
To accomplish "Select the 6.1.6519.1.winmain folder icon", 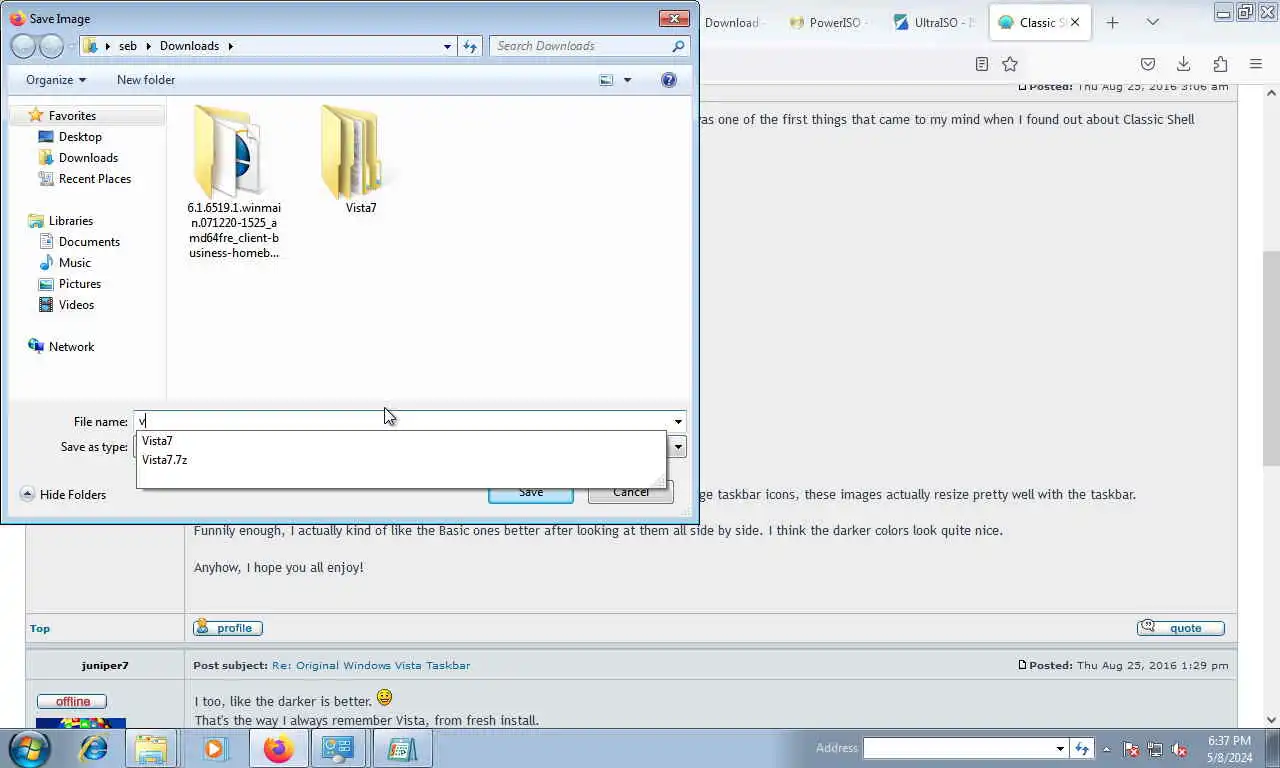I will point(233,150).
